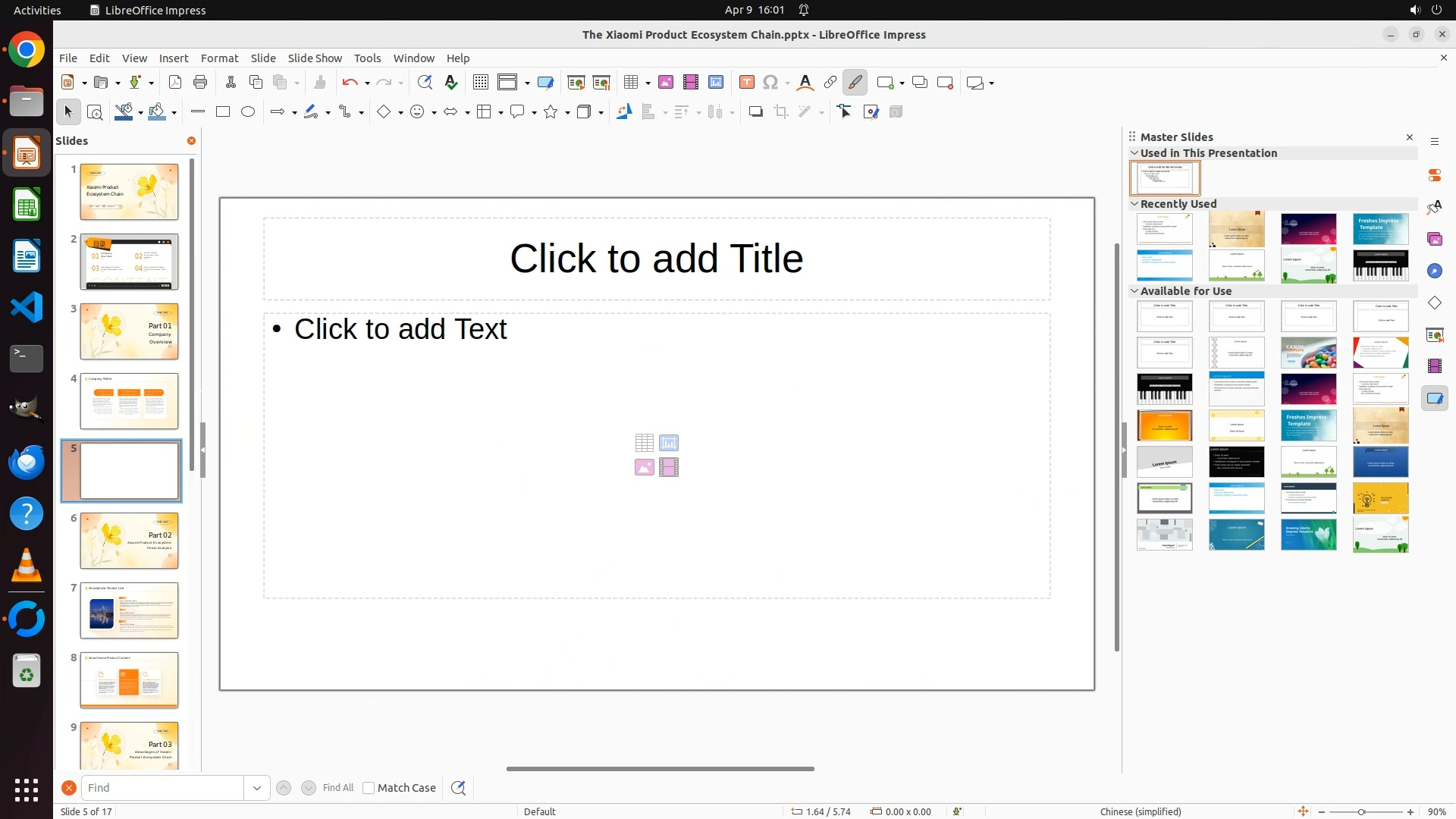
Task: Click the zoom slider in the status bar
Action: pyautogui.click(x=1361, y=811)
